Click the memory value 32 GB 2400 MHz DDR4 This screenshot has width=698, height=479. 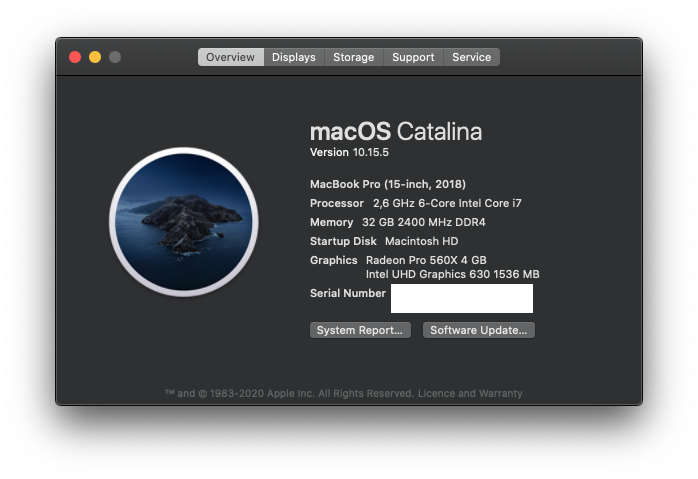424,222
